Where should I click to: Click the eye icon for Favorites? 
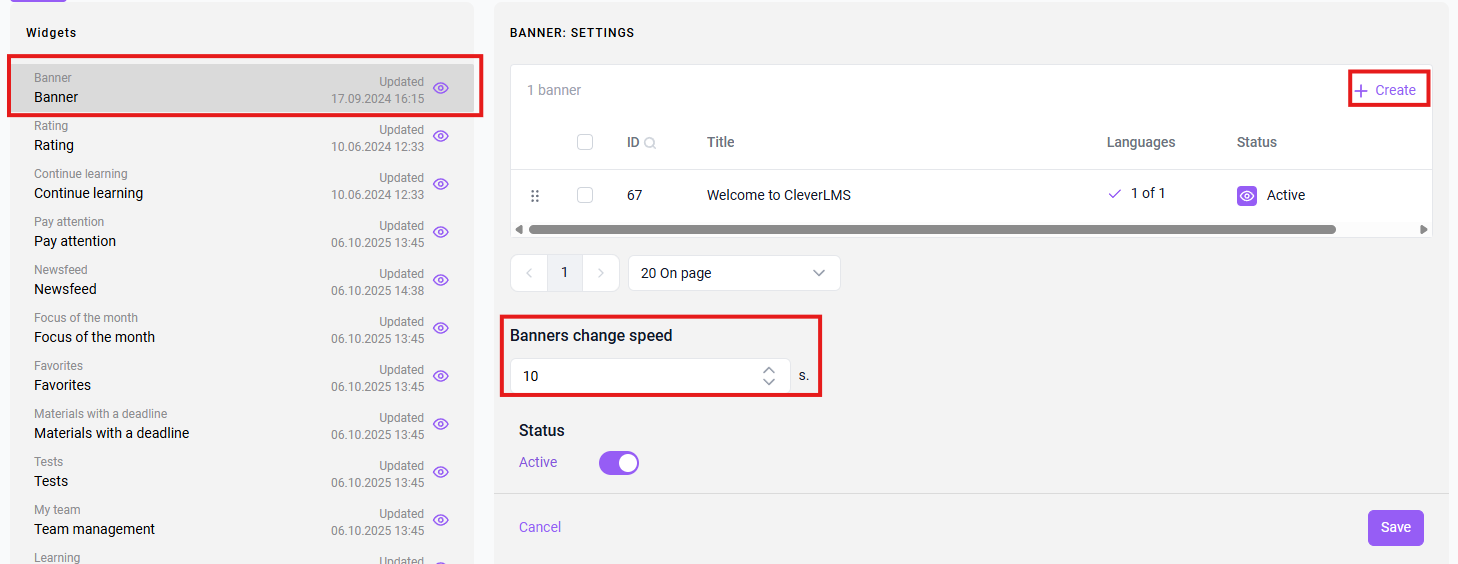441,376
